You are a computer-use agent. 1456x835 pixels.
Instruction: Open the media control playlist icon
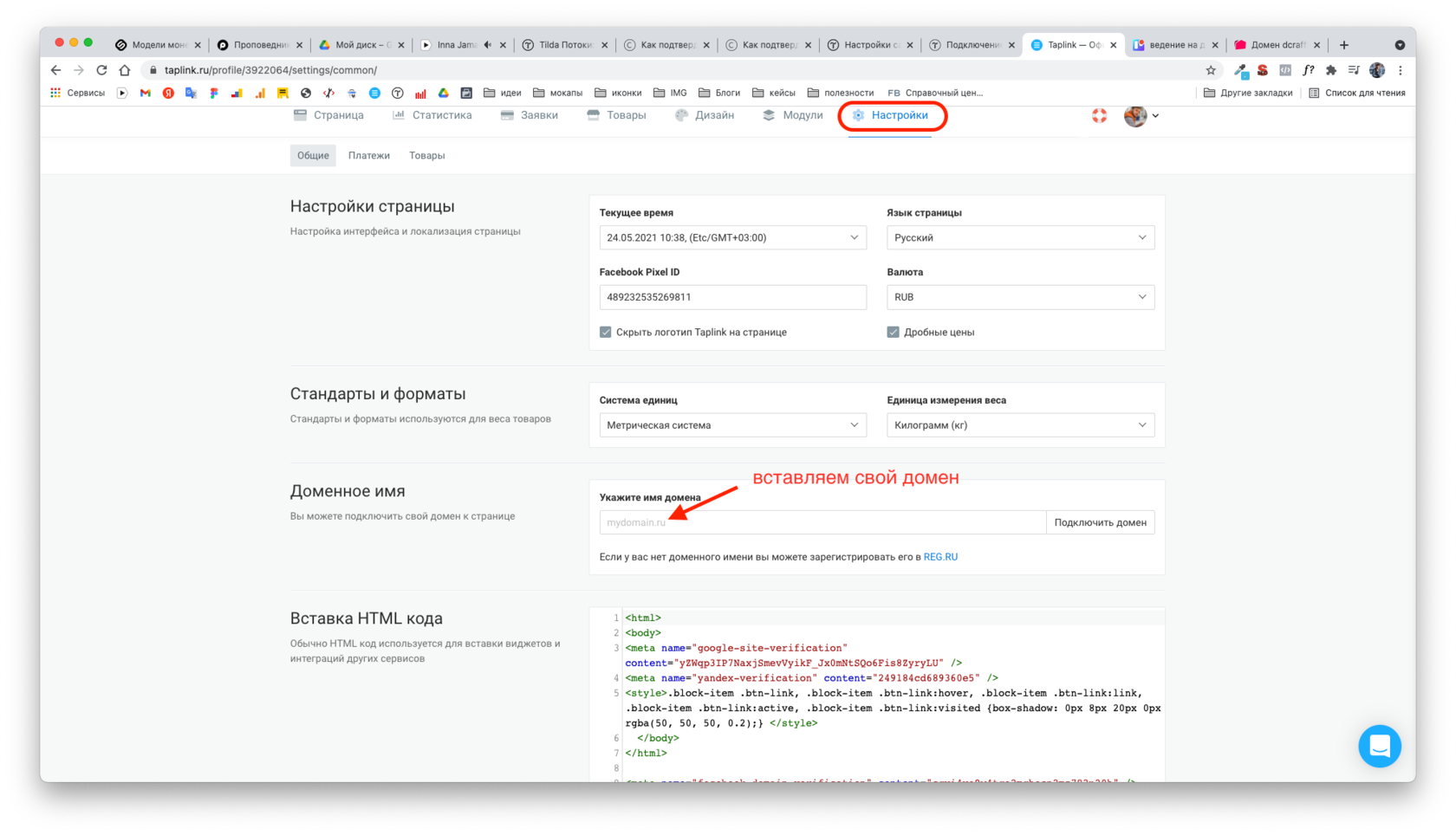pyautogui.click(x=1354, y=70)
